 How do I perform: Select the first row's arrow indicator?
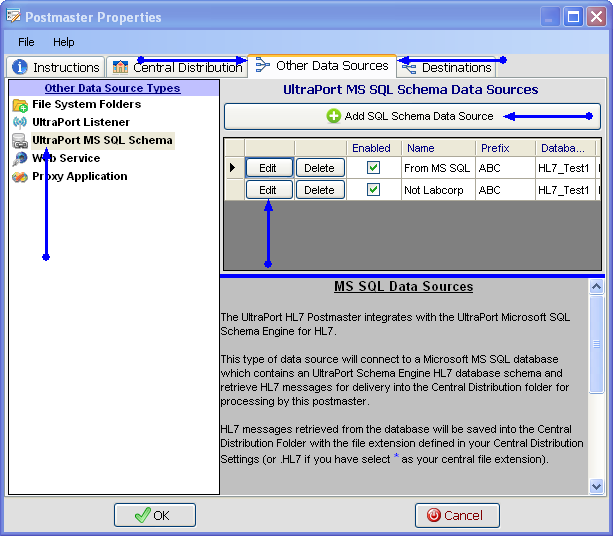tap(233, 168)
